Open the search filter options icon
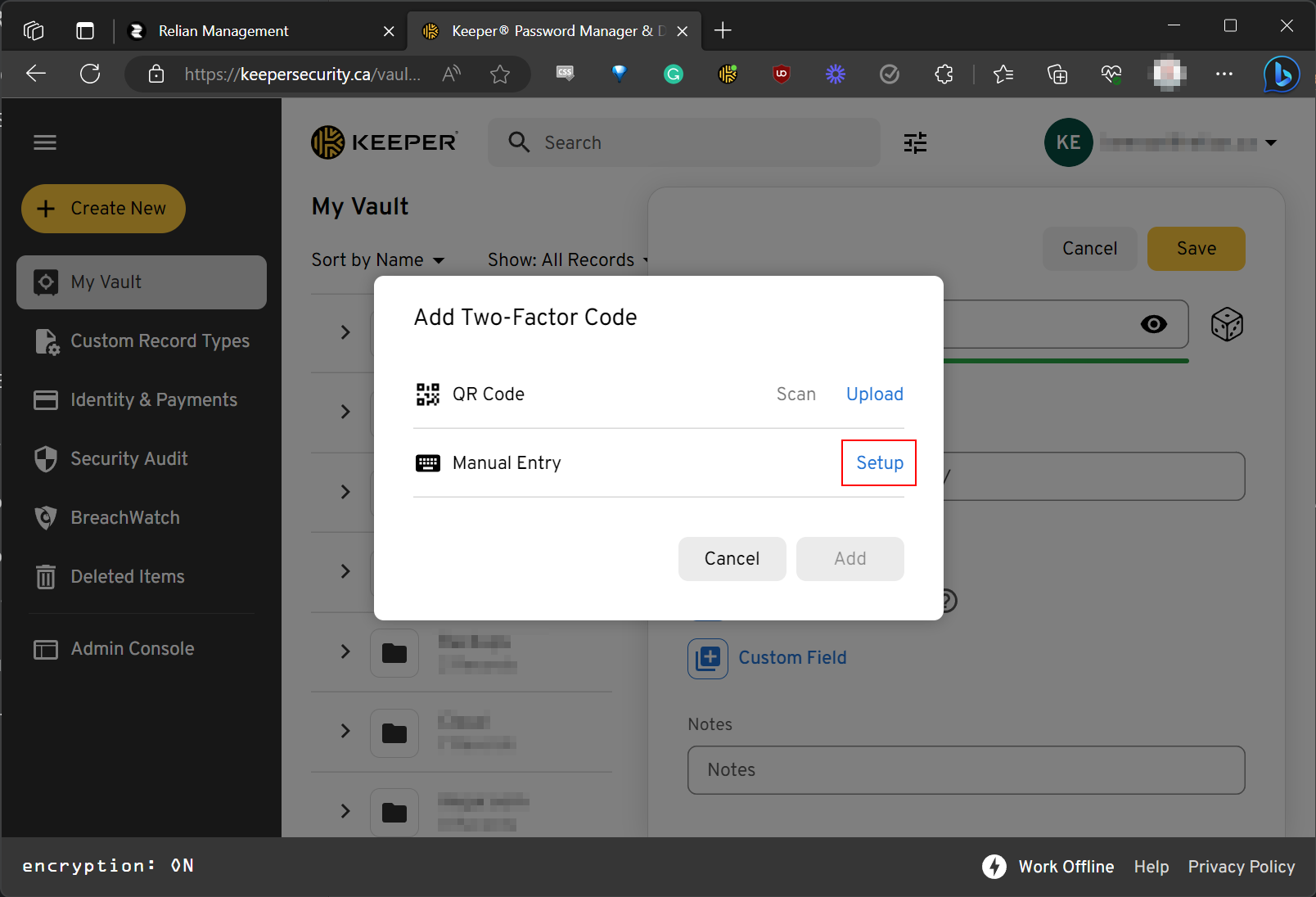This screenshot has width=1316, height=897. tap(915, 142)
